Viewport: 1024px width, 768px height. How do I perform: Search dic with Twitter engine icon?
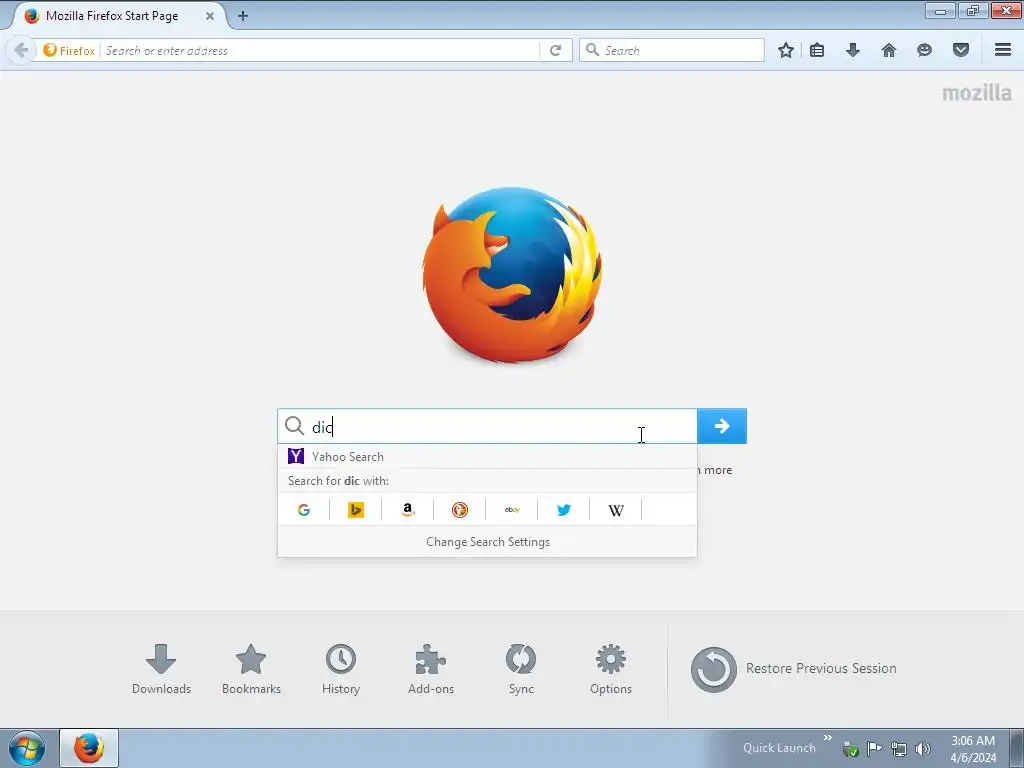(x=564, y=510)
